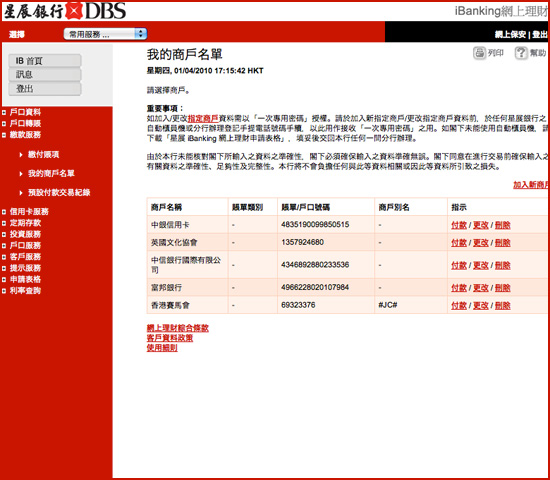Image resolution: width=550 pixels, height=480 pixels.
Task: Click 刪除 for 富邦銀行
Action: pyautogui.click(x=502, y=288)
